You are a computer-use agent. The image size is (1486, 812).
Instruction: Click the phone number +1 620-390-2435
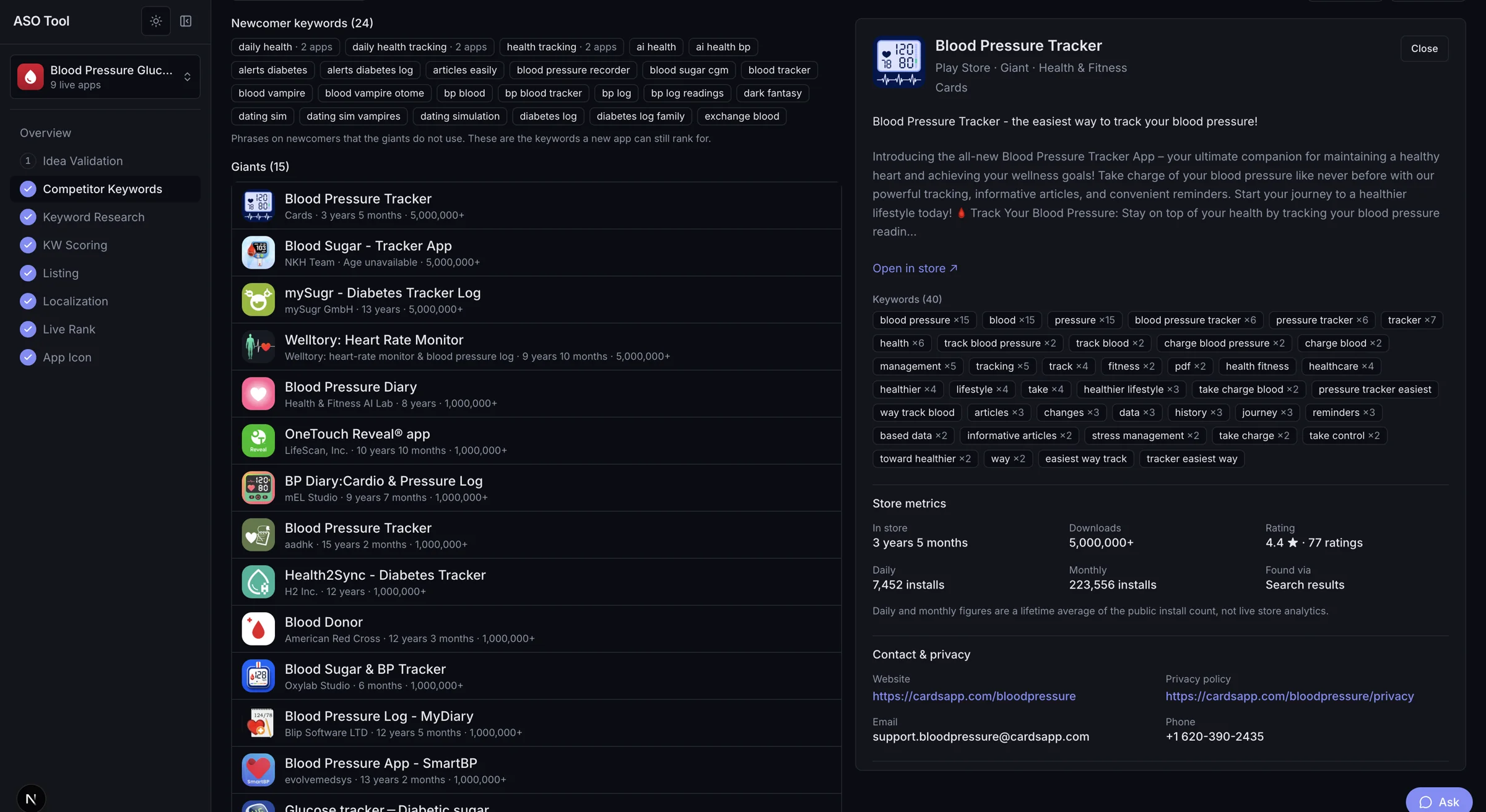tap(1214, 737)
